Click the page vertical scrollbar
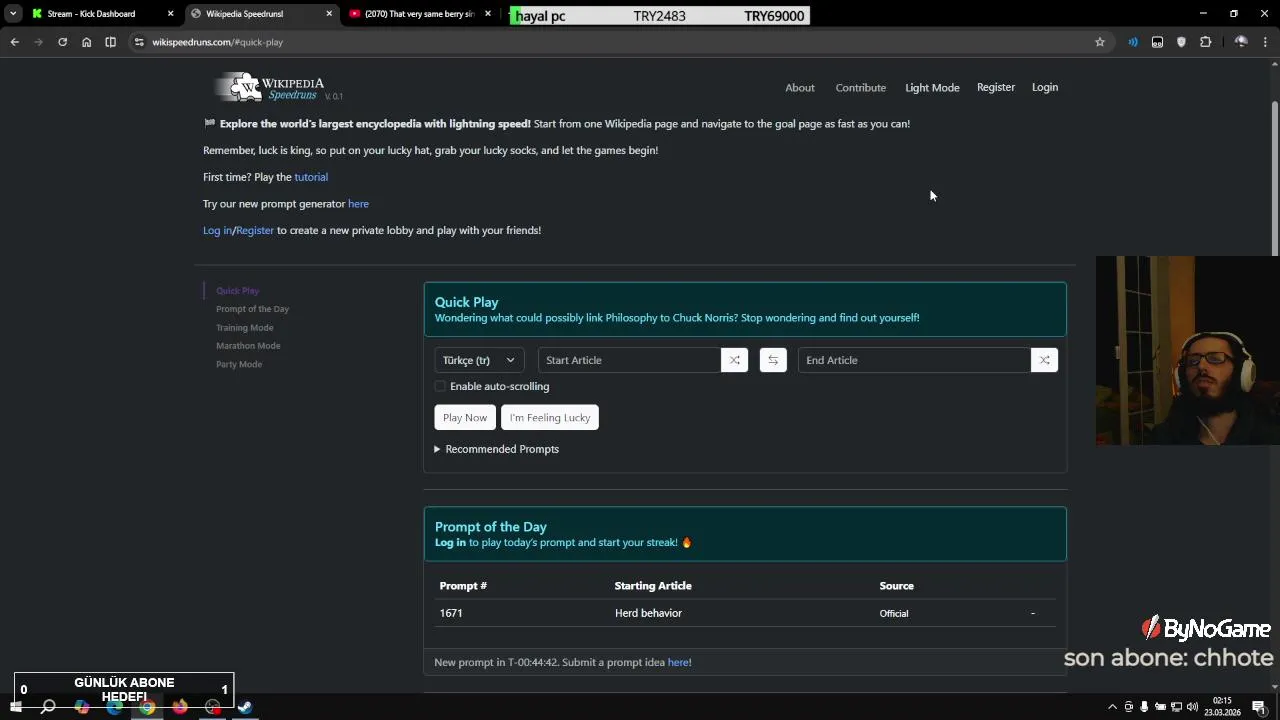This screenshot has width=1280, height=720. (x=1274, y=180)
